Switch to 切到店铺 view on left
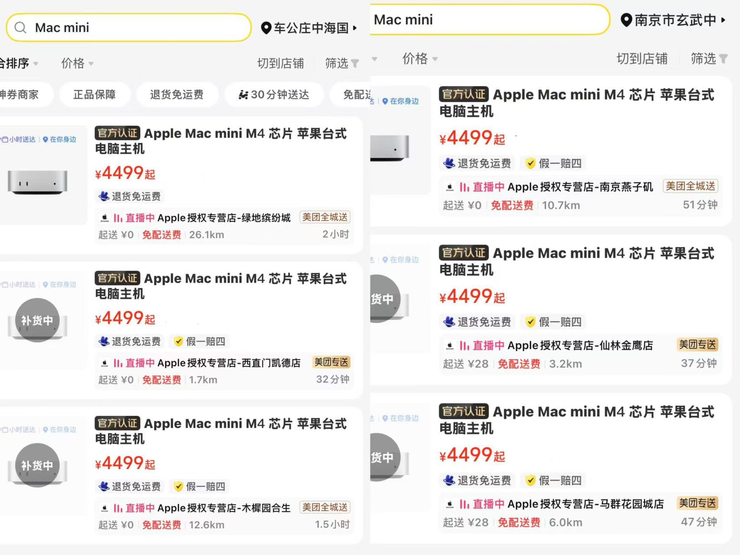 click(x=280, y=63)
